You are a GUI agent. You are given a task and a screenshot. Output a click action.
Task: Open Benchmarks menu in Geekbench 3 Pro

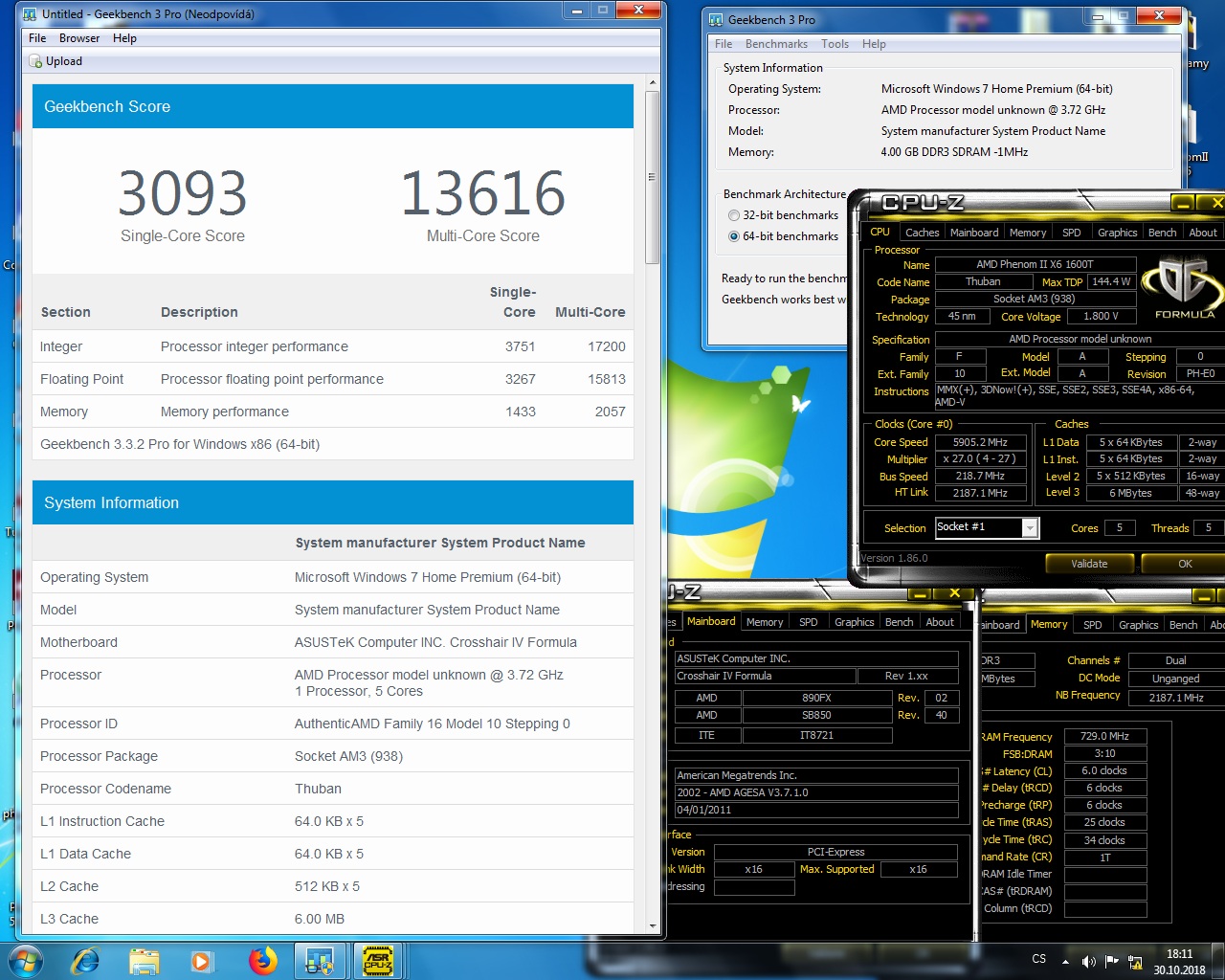tap(776, 44)
